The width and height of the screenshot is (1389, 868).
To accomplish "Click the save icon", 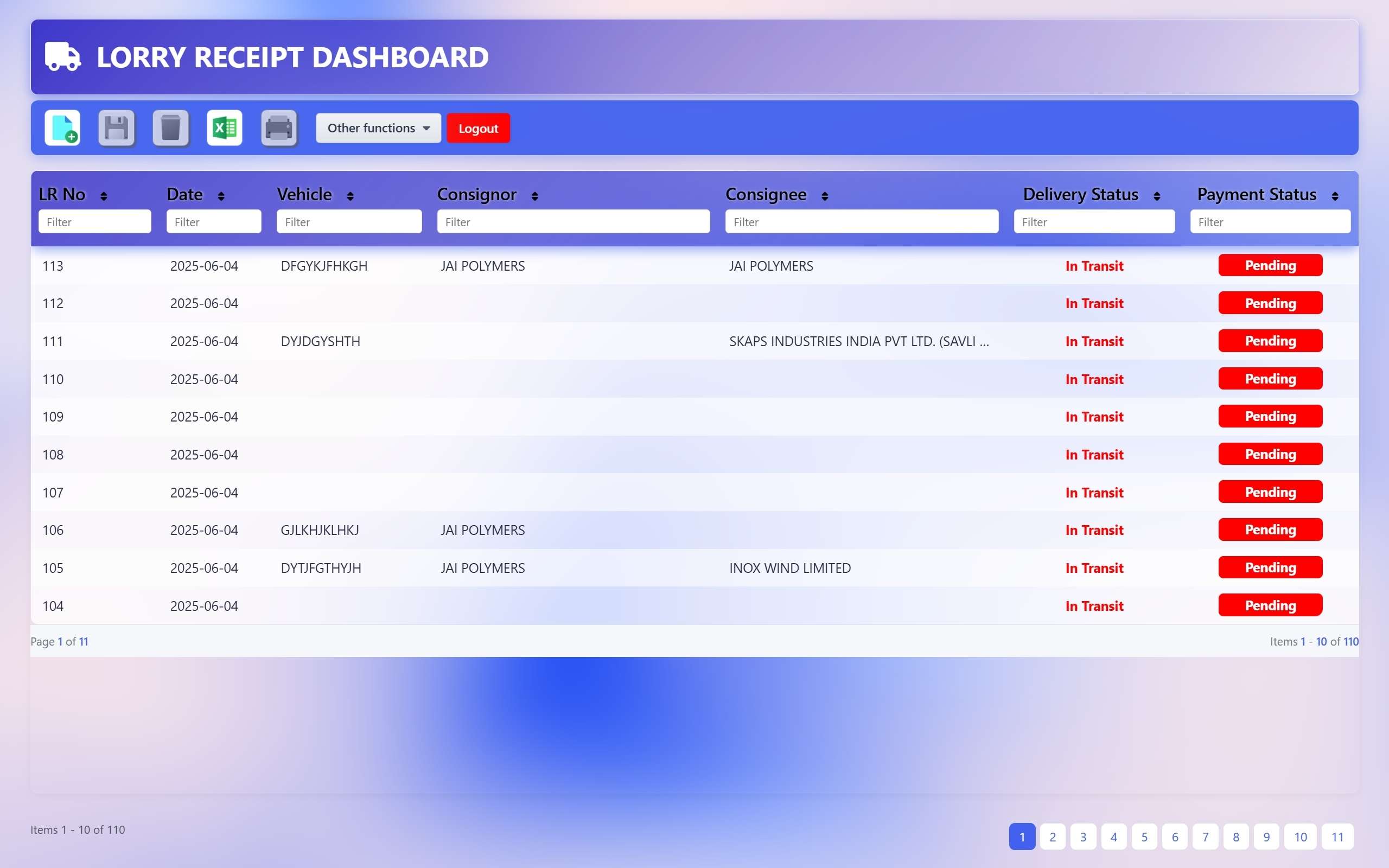I will coord(116,127).
